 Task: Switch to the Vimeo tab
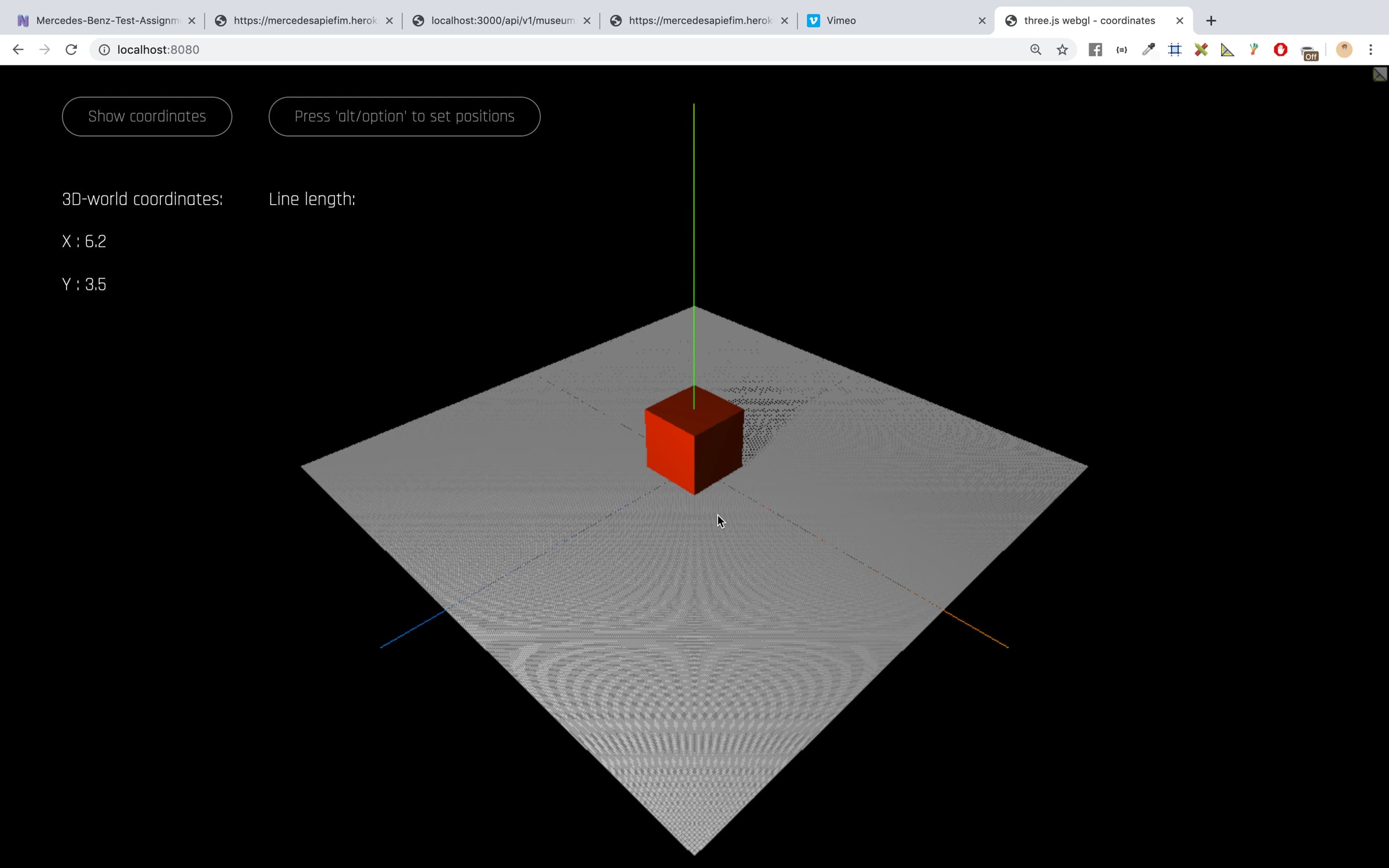(x=895, y=21)
